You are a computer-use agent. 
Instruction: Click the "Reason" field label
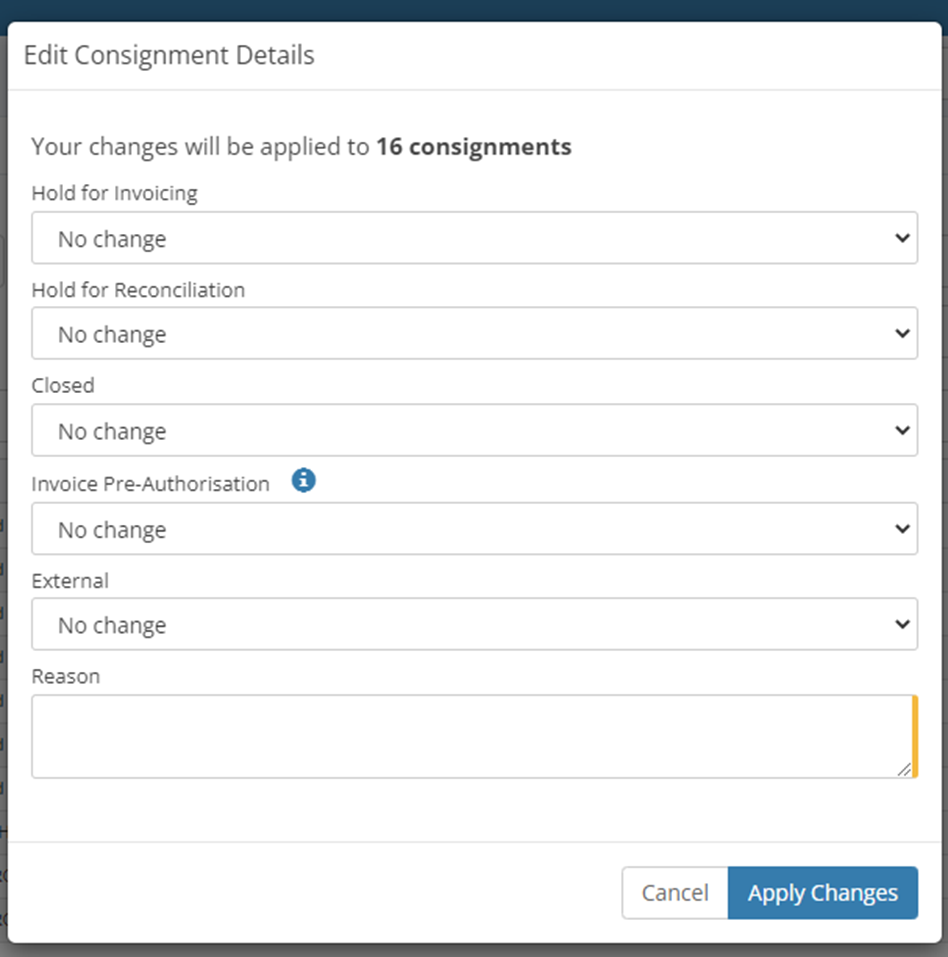point(66,677)
